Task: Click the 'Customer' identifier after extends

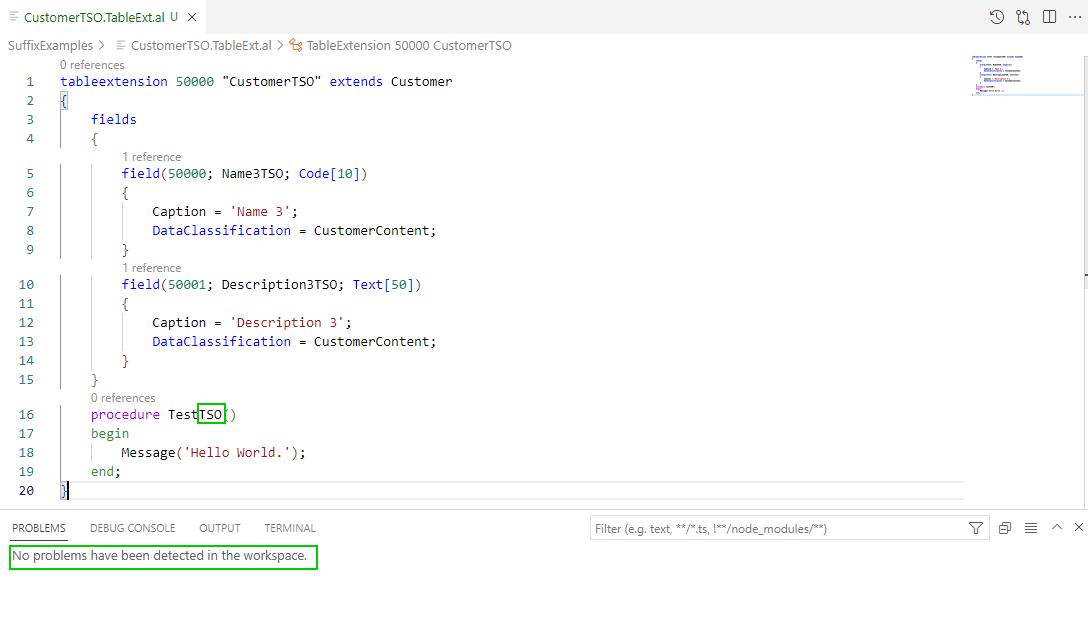Action: coord(421,81)
